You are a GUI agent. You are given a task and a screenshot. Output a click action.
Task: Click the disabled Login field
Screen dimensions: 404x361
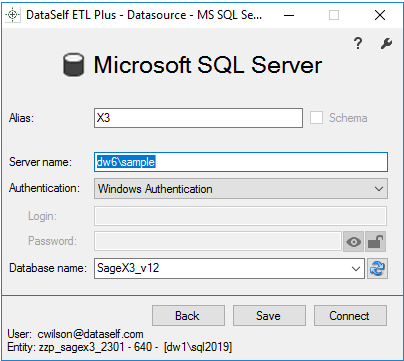point(240,216)
